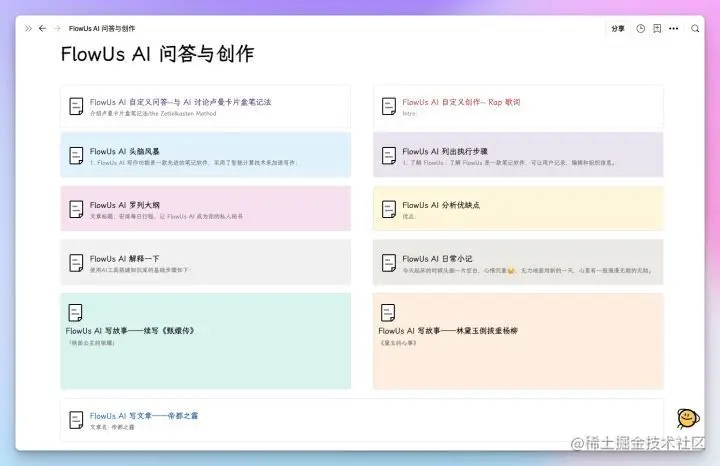The image size is (720, 466).
Task: Click page icon of 罗列大纲 card
Action: pyautogui.click(x=76, y=209)
